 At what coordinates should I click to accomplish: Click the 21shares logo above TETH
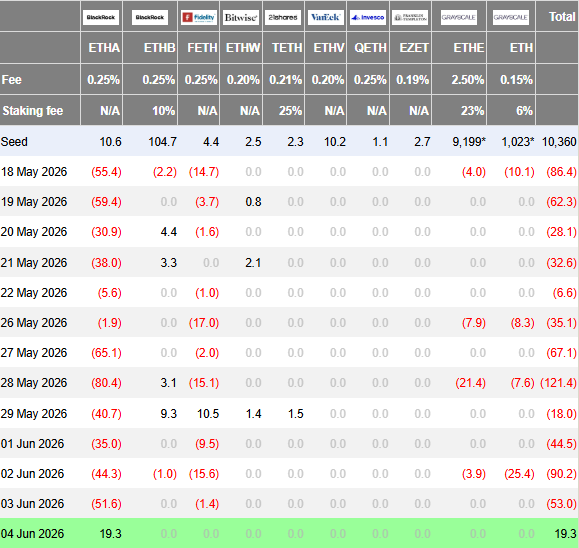(x=283, y=17)
